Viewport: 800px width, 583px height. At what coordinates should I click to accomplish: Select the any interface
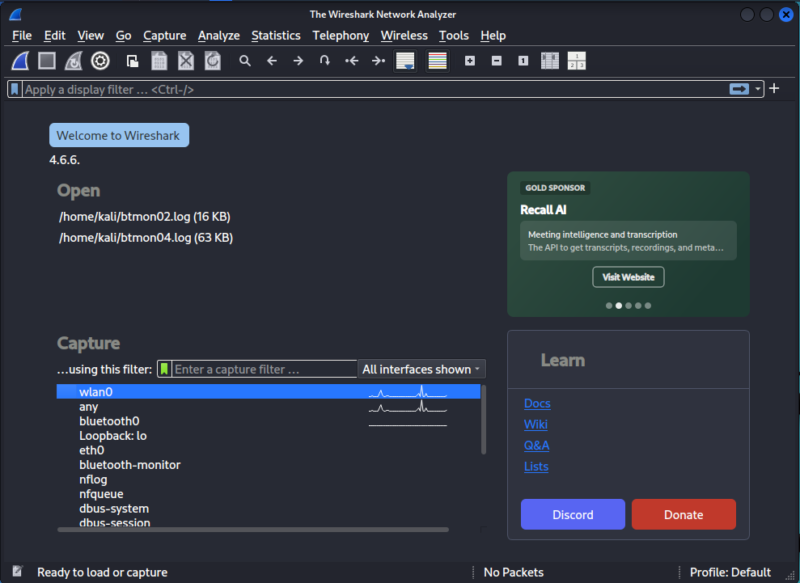click(x=268, y=407)
